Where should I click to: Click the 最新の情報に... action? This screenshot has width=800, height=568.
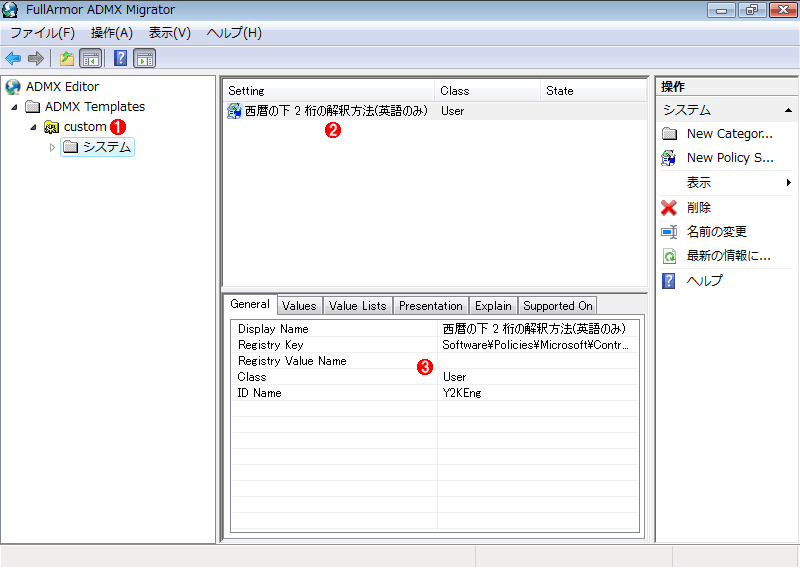click(x=729, y=256)
